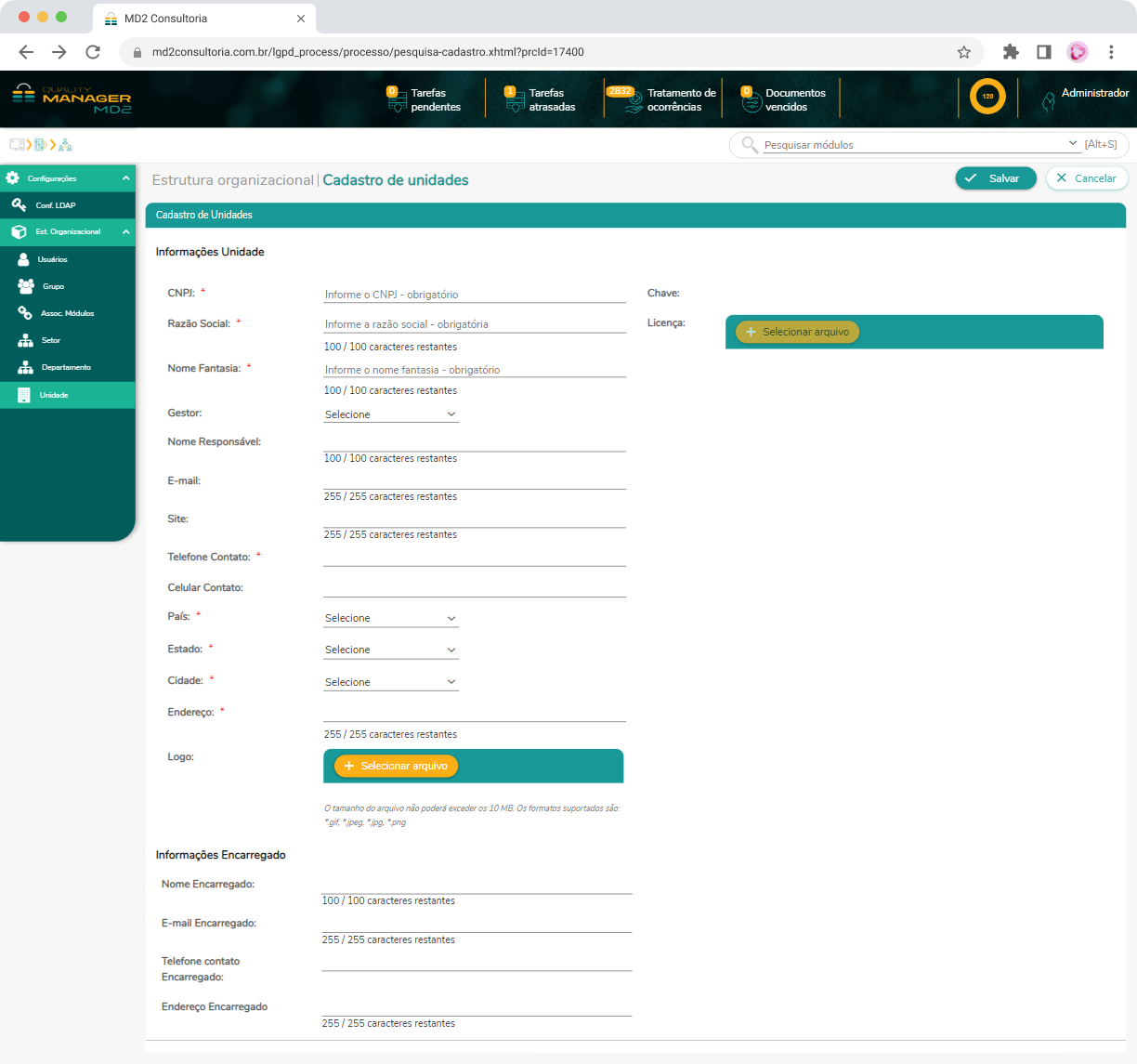Go to Usuários in sidebar
1137x1064 pixels.
53,259
